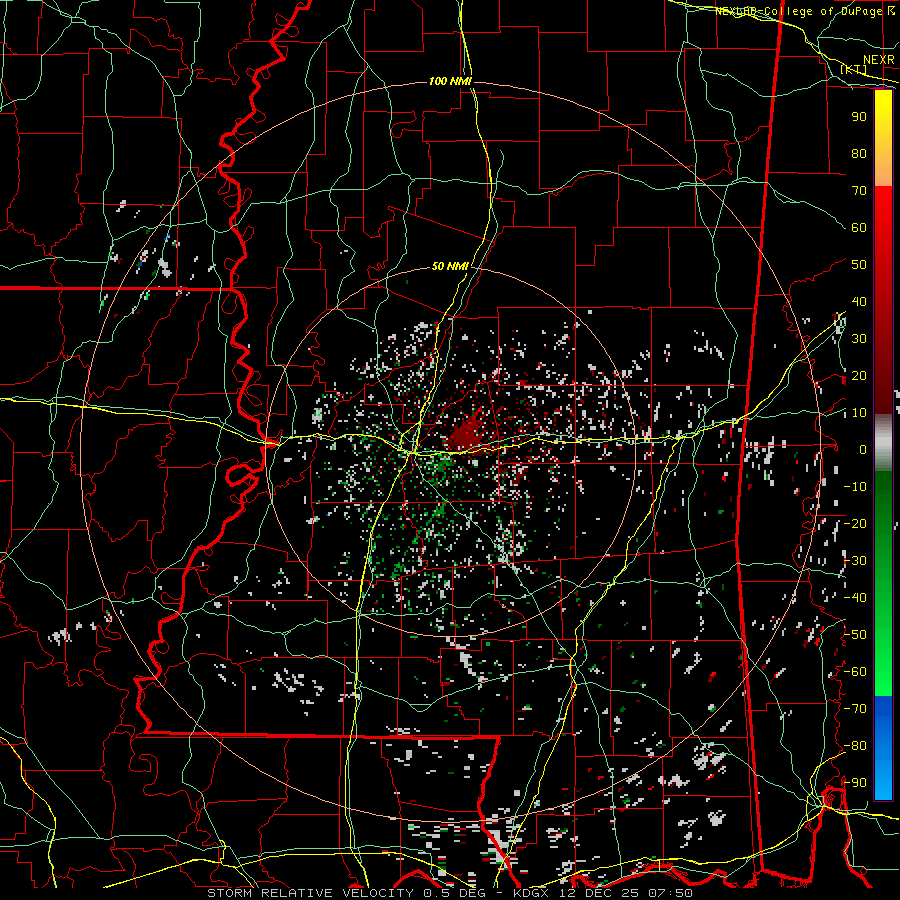Click the -70 label on velocity scale

click(855, 709)
